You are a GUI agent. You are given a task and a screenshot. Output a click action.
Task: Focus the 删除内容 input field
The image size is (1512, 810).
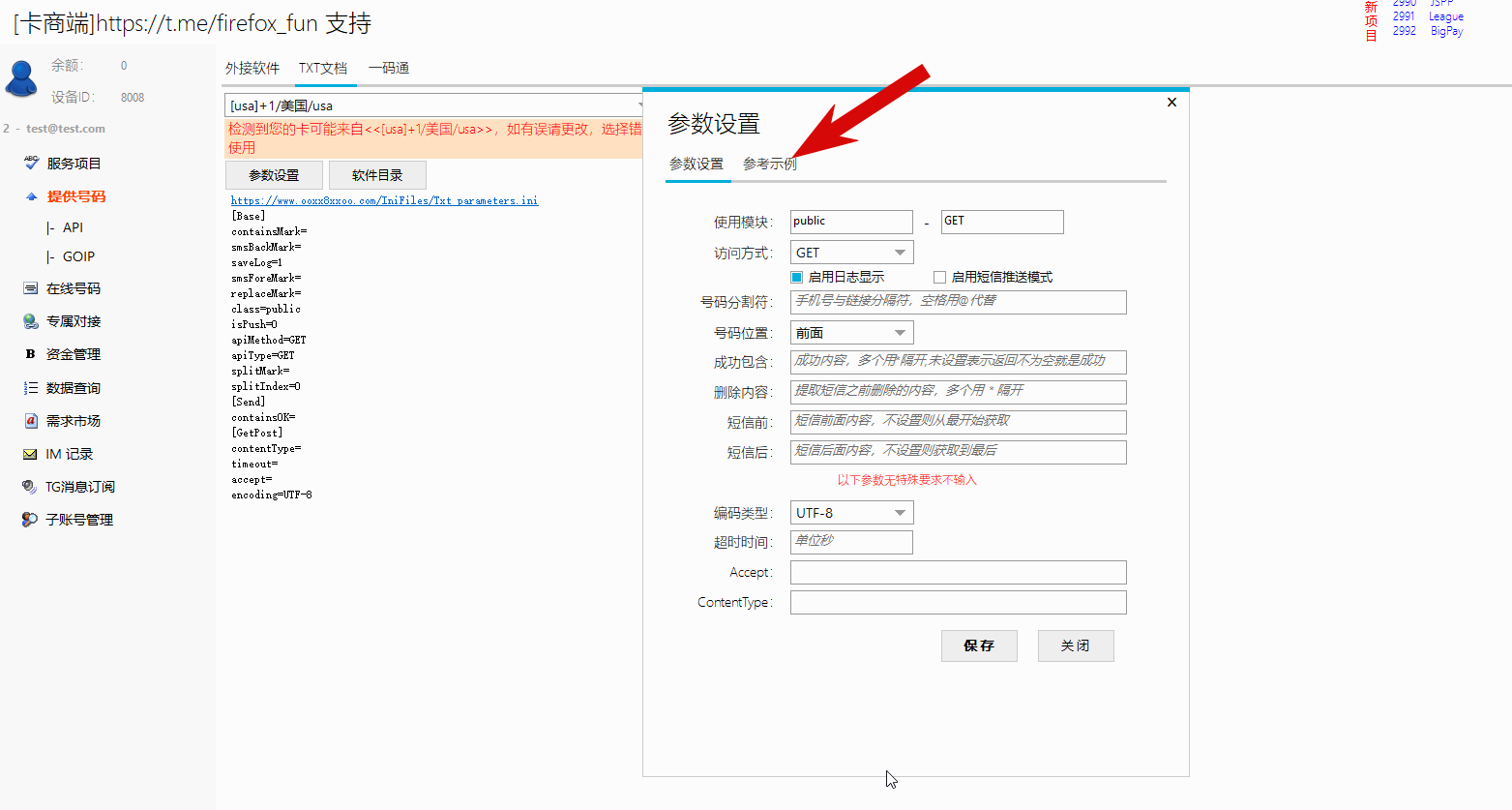tap(958, 392)
